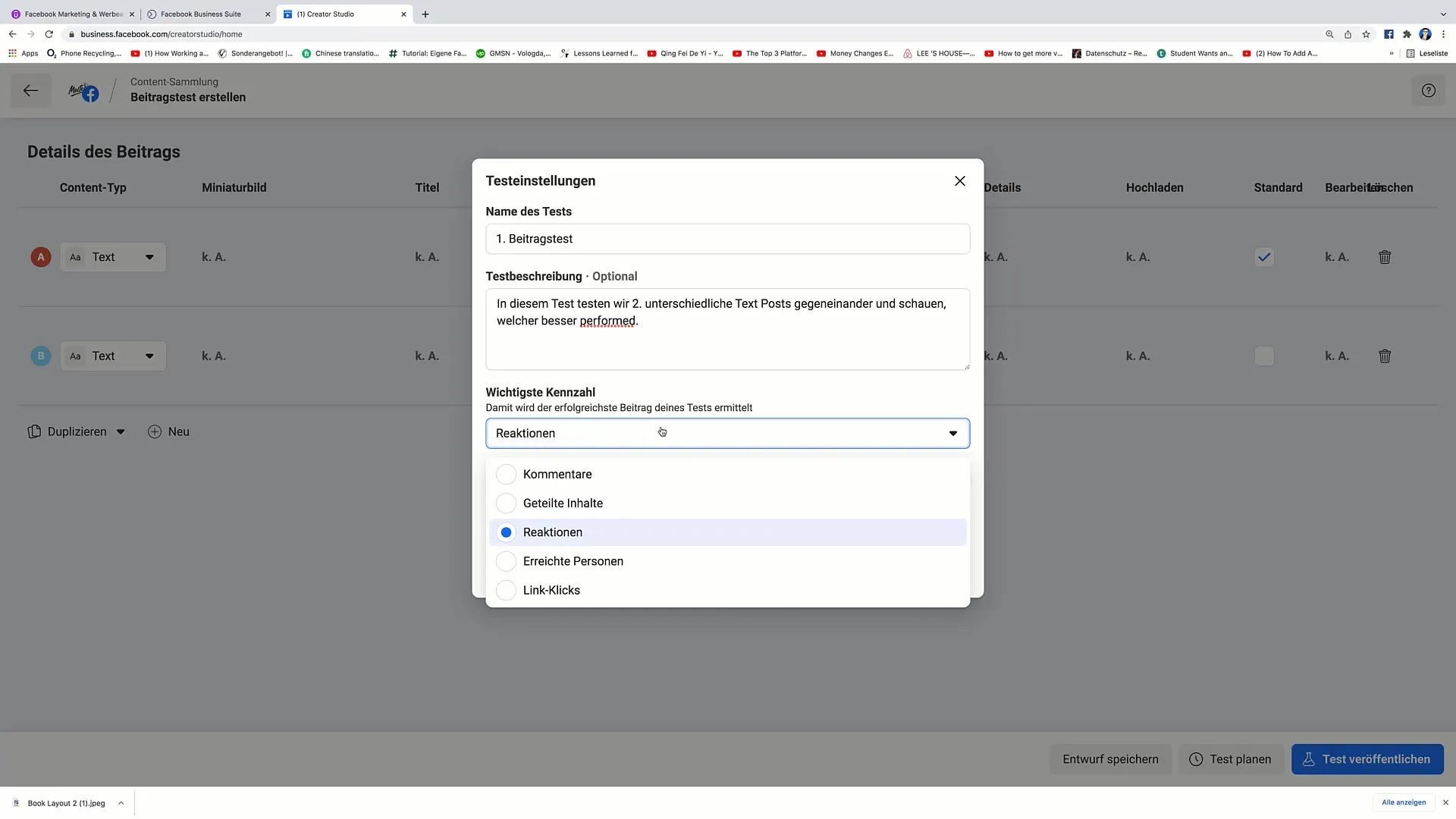Select the Erreichte Personen radio button
This screenshot has width=1456, height=819.
click(x=506, y=561)
